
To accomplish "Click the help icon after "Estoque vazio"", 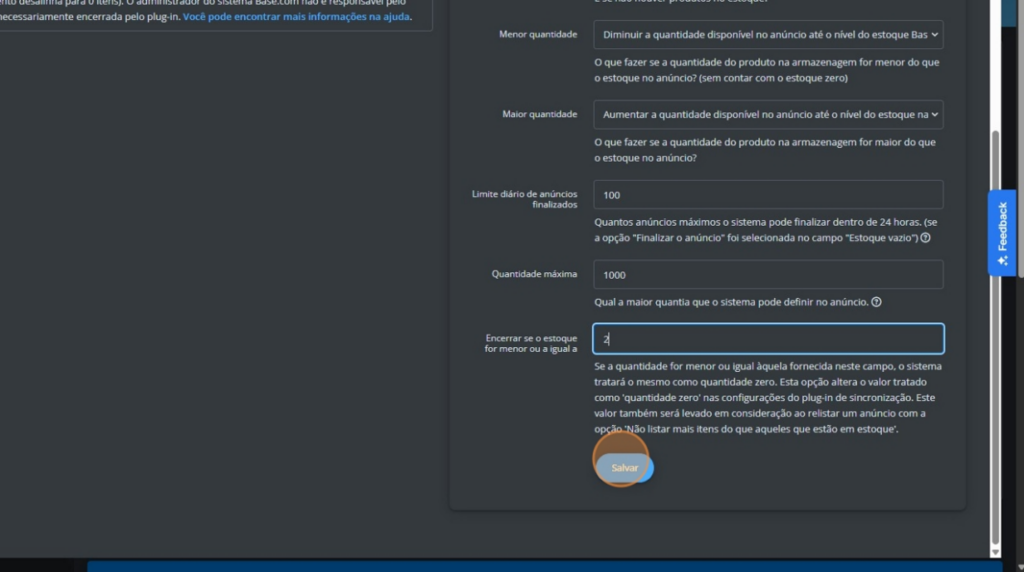I will [x=925, y=238].
